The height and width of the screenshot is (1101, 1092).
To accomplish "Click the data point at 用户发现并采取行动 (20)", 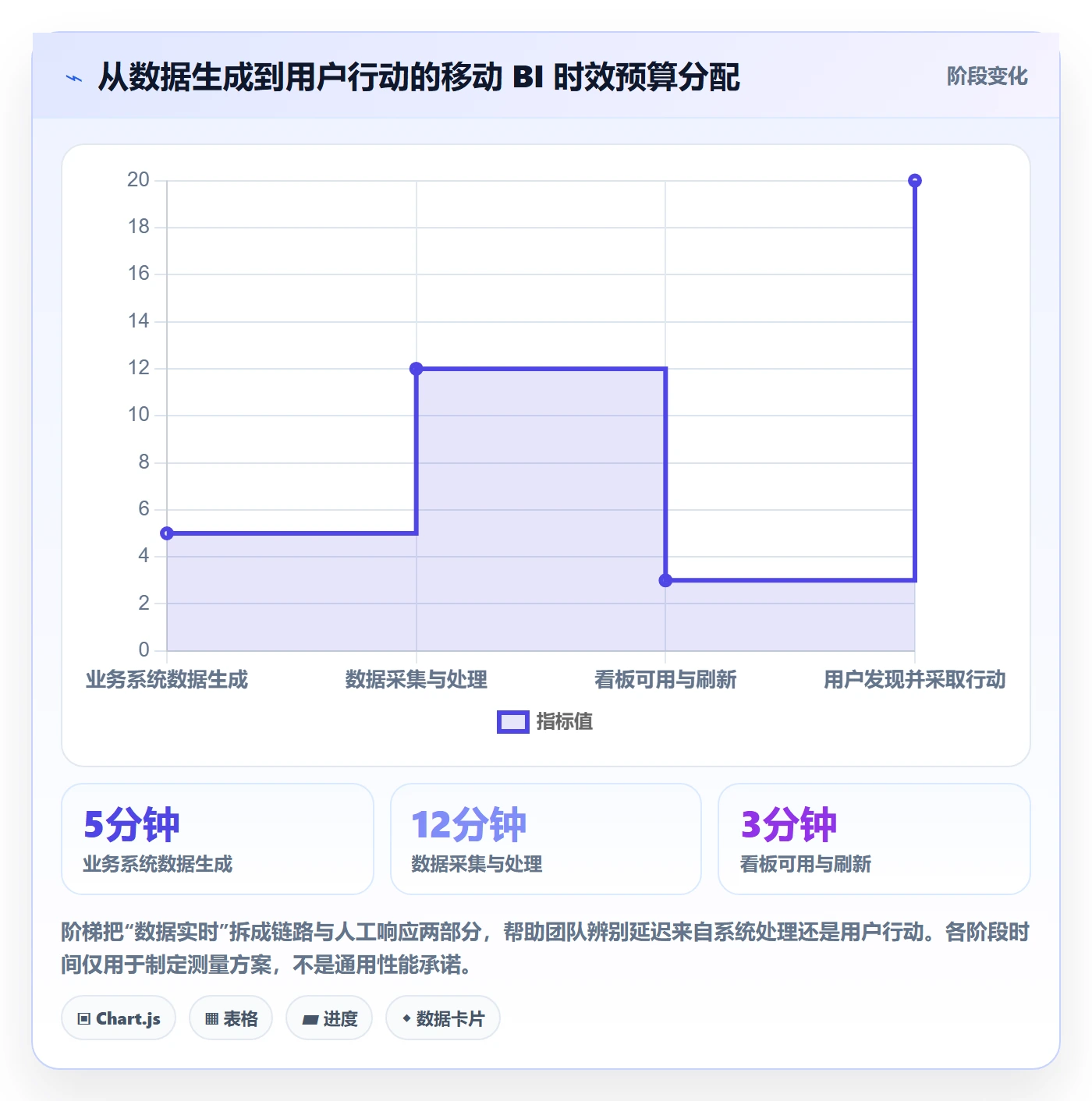I will coord(915,181).
